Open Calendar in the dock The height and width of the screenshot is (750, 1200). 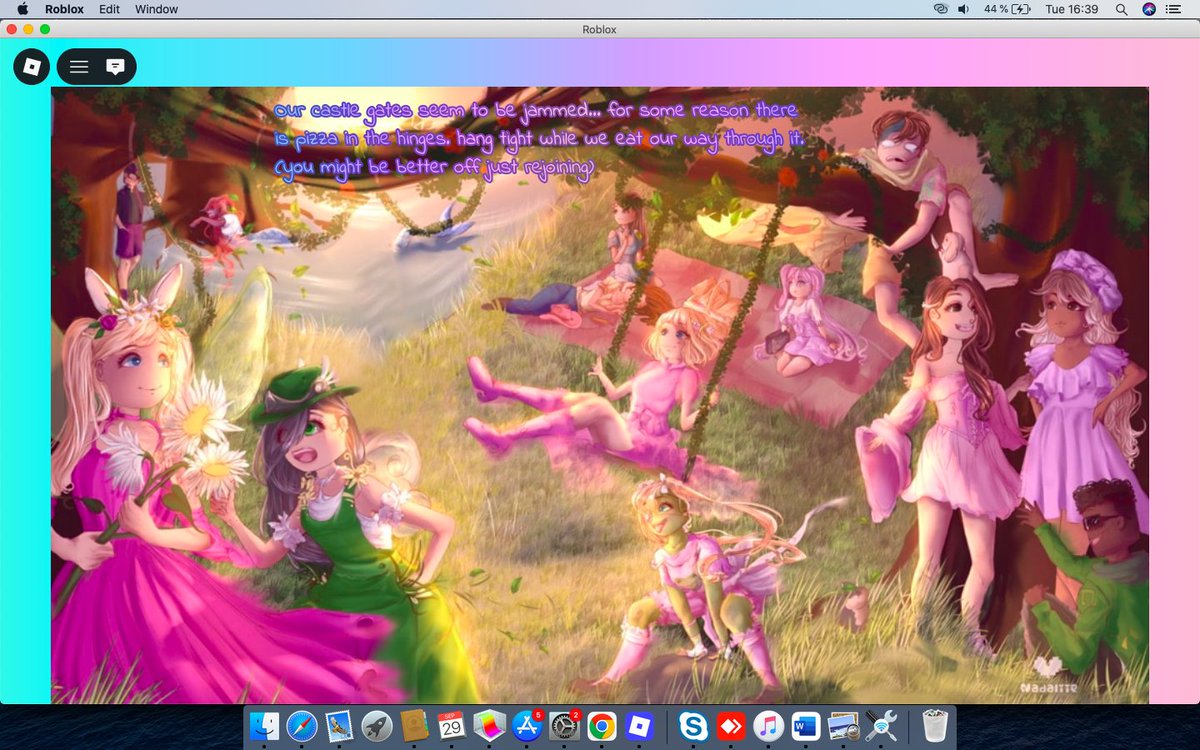[452, 727]
